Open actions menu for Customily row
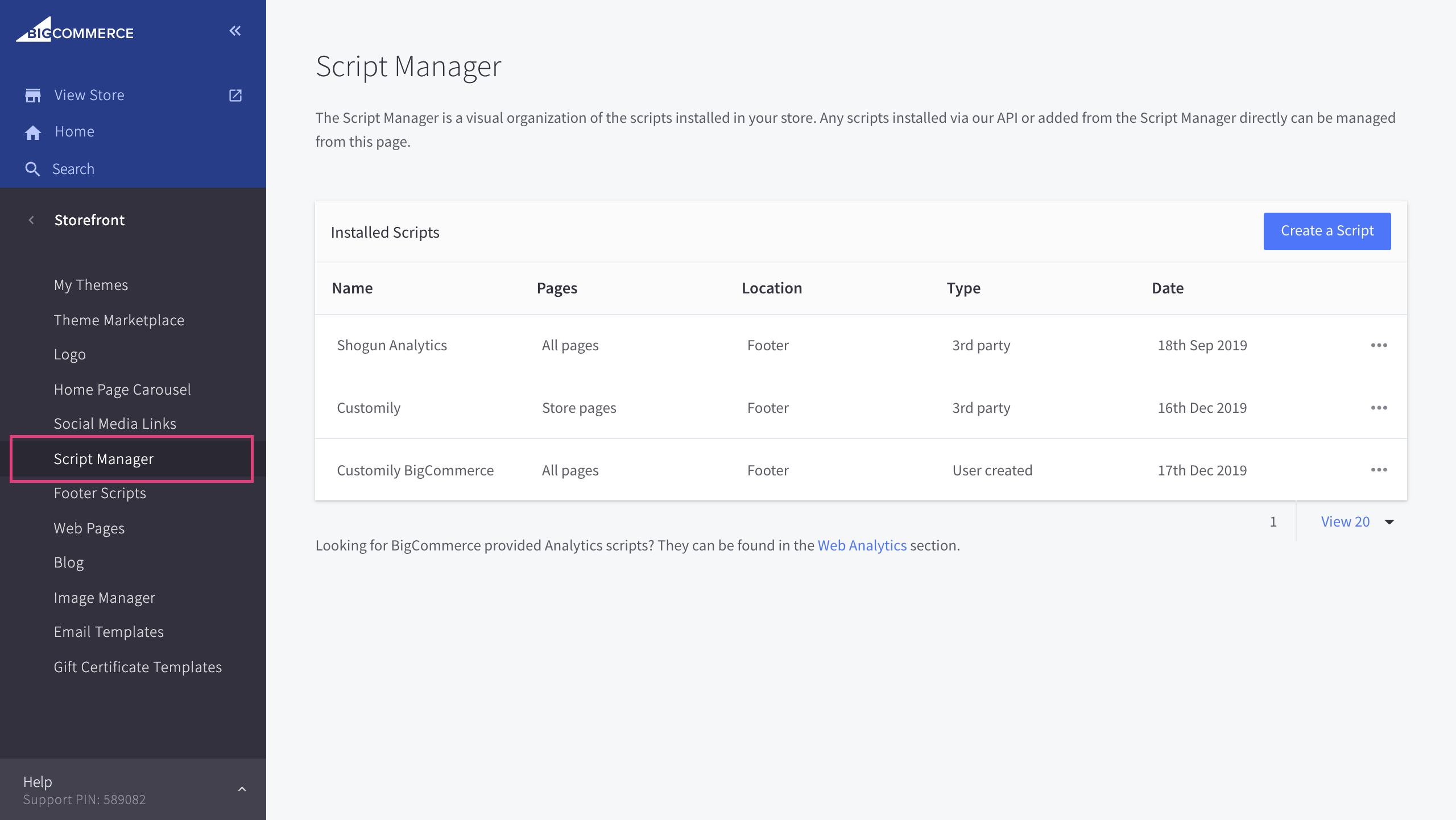1456x820 pixels. point(1379,408)
